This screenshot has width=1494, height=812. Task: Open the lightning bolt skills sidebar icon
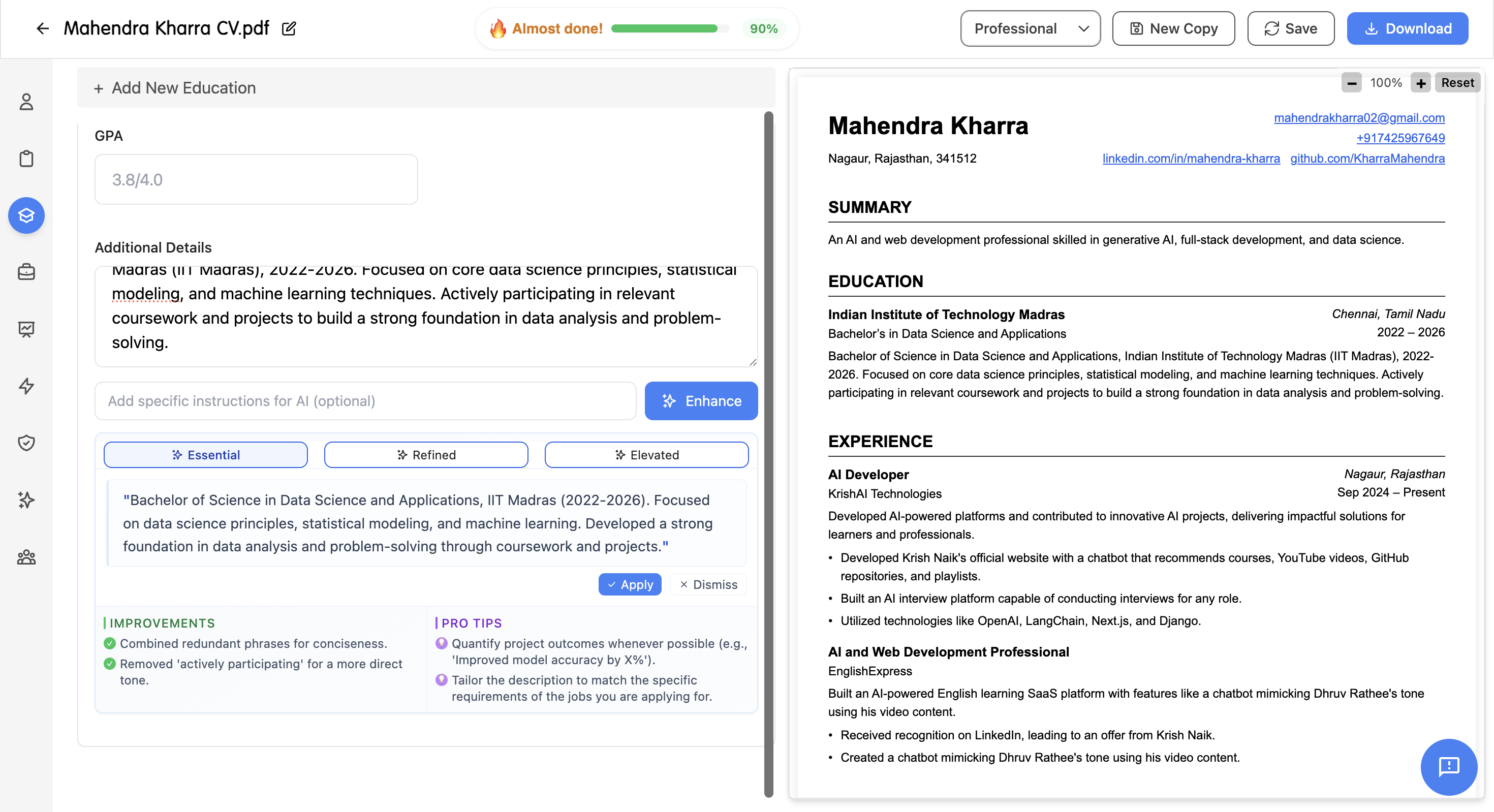click(x=26, y=386)
